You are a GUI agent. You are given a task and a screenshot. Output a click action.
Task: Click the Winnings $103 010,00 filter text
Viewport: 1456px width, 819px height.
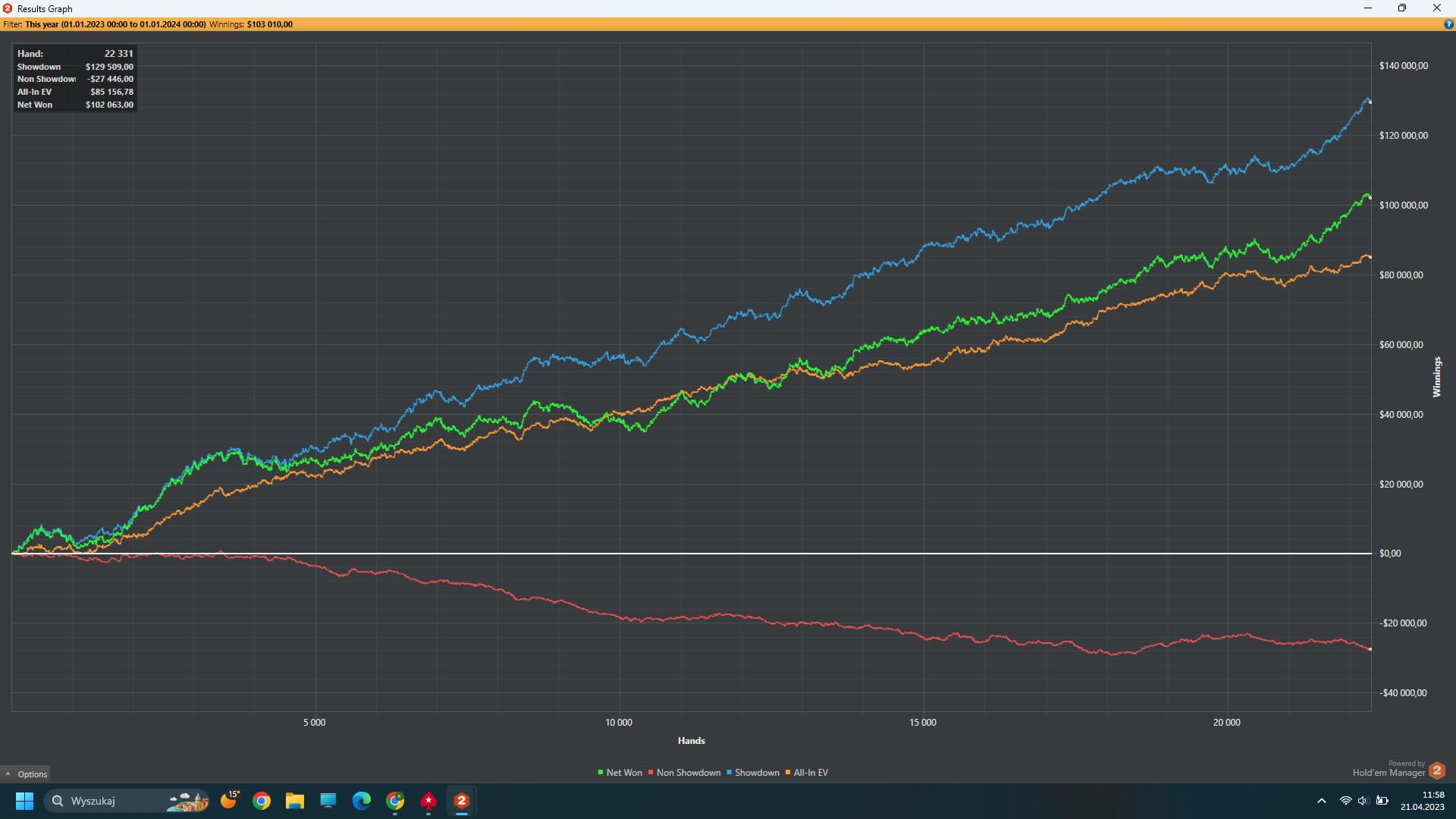[251, 24]
